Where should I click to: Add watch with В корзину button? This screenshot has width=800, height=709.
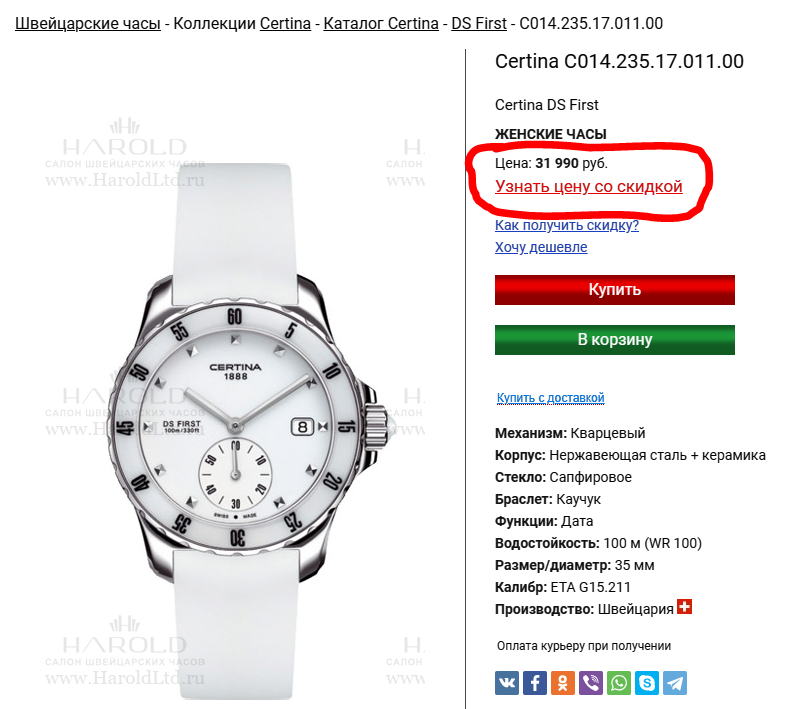click(x=615, y=340)
